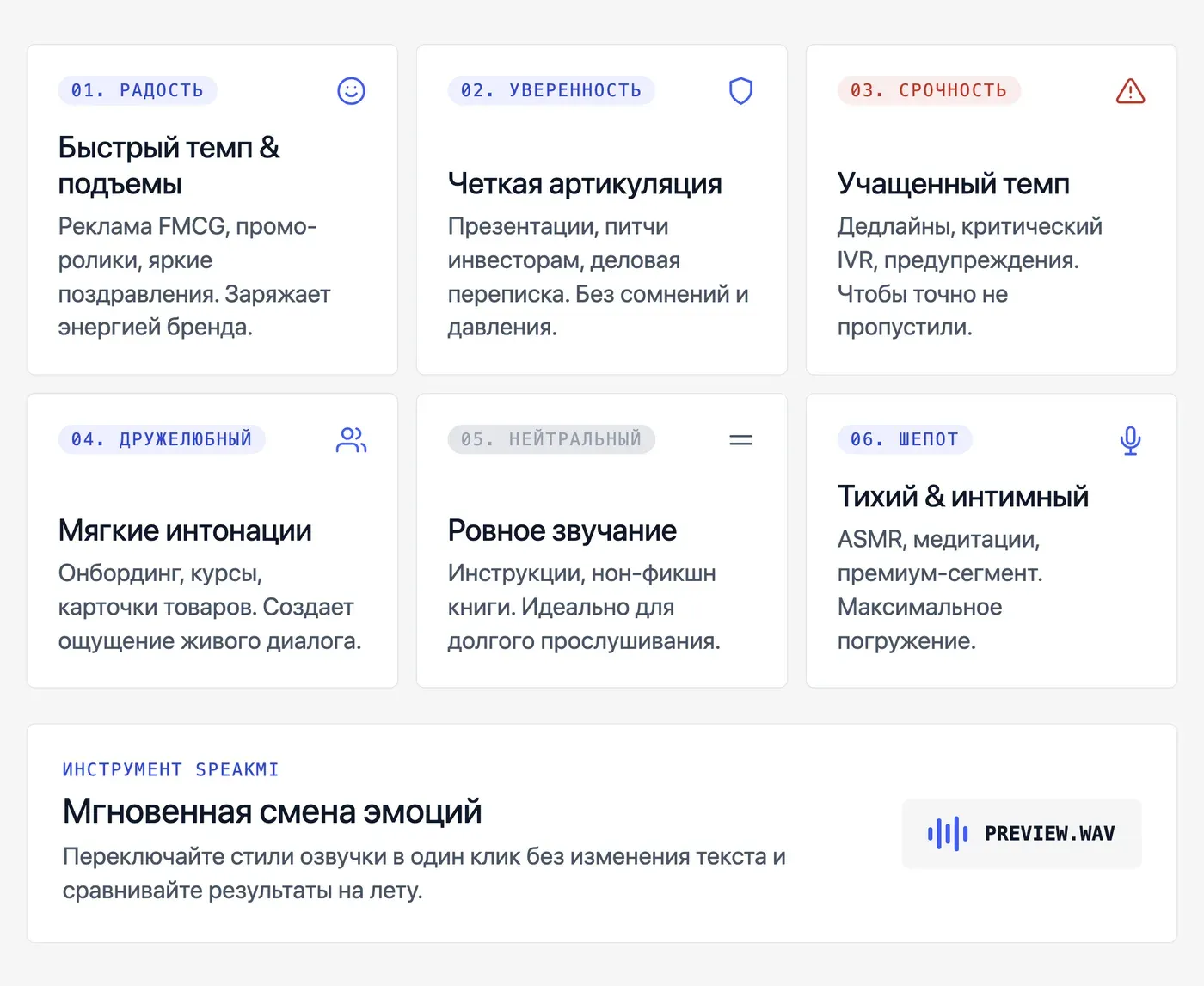Select the 01. РАДОСТЬ tag
Image resolution: width=1204 pixels, height=986 pixels.
pyautogui.click(x=138, y=90)
